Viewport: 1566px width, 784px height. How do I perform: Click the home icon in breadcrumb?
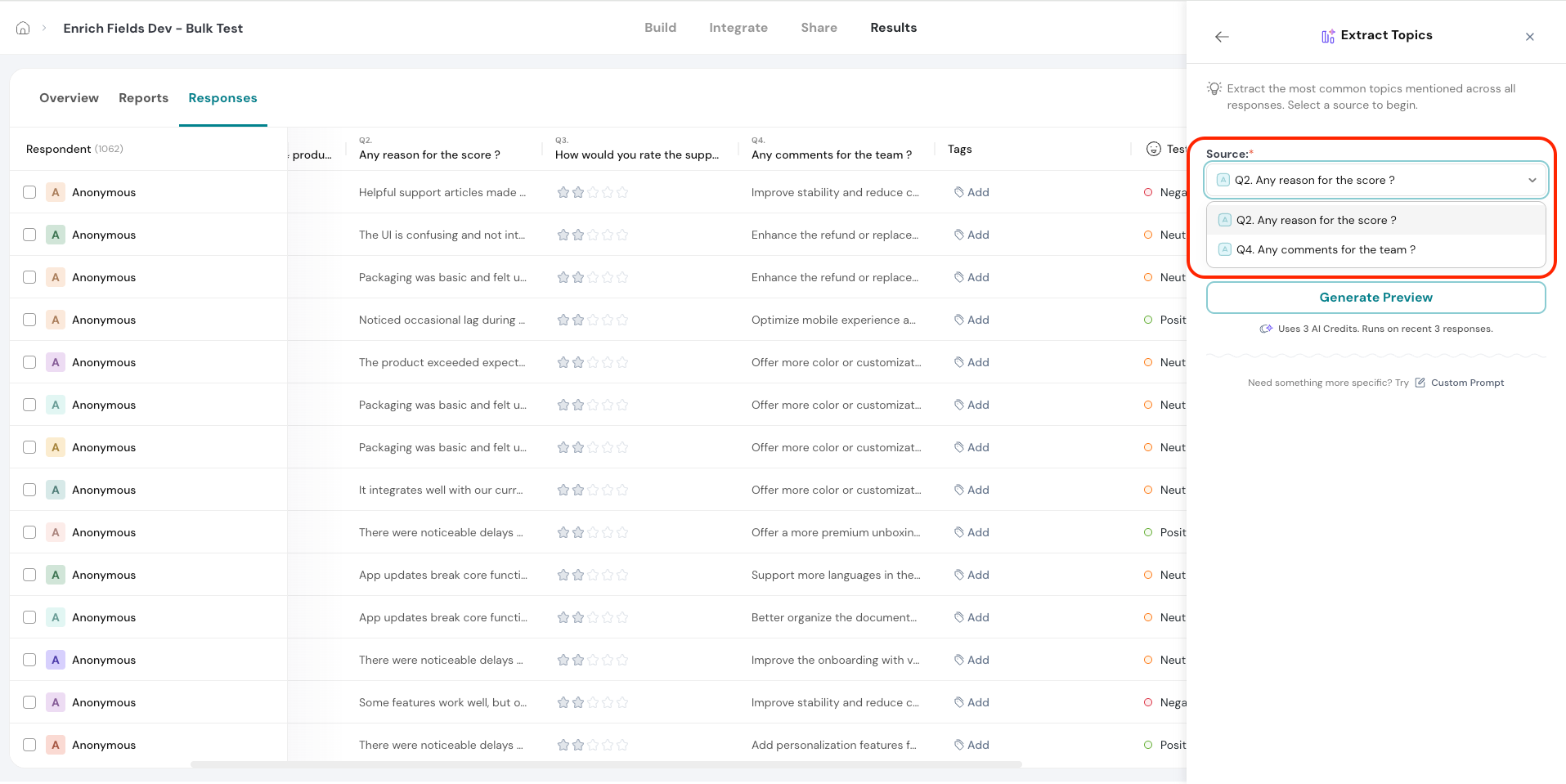point(23,28)
